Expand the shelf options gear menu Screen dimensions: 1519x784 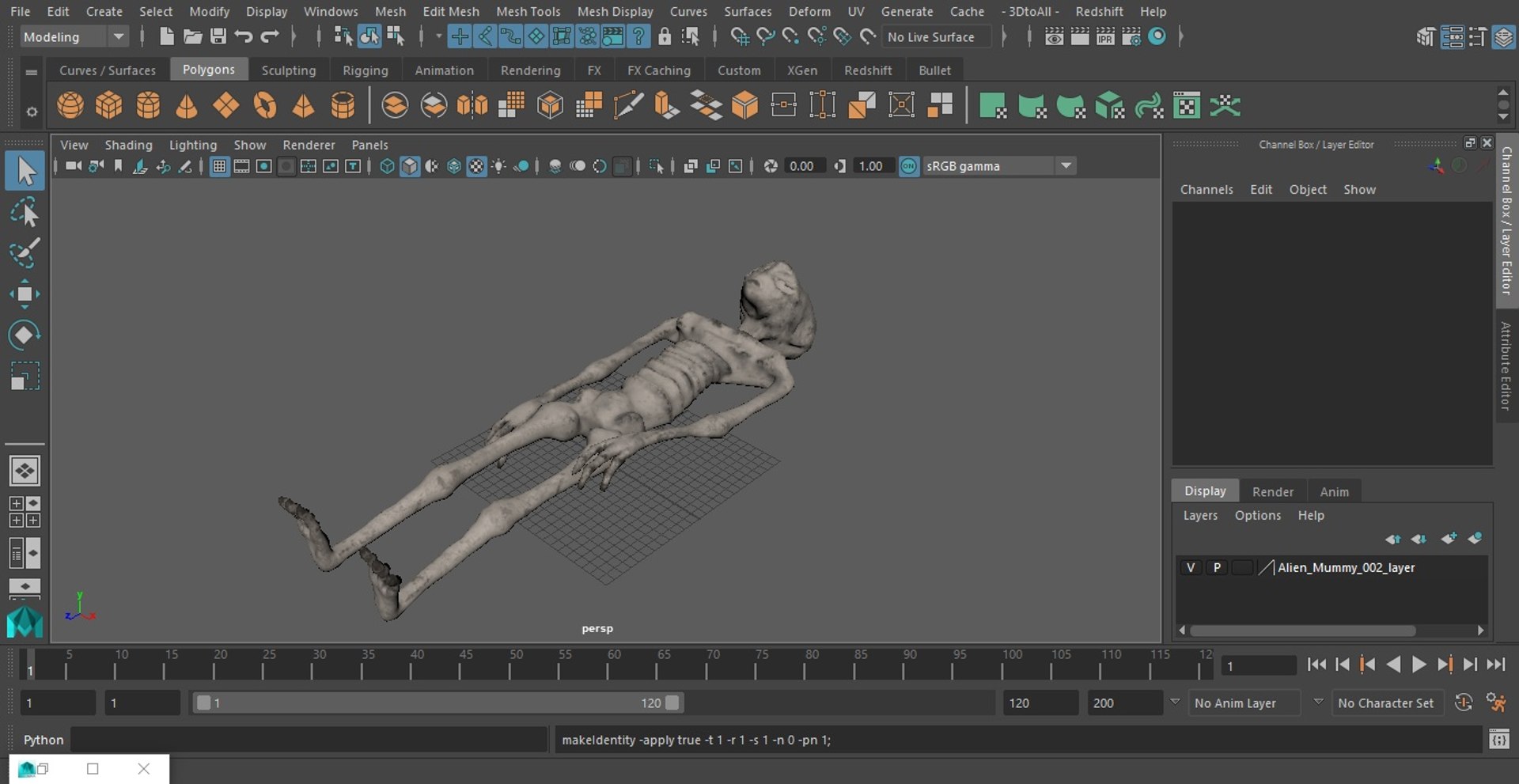[32, 112]
